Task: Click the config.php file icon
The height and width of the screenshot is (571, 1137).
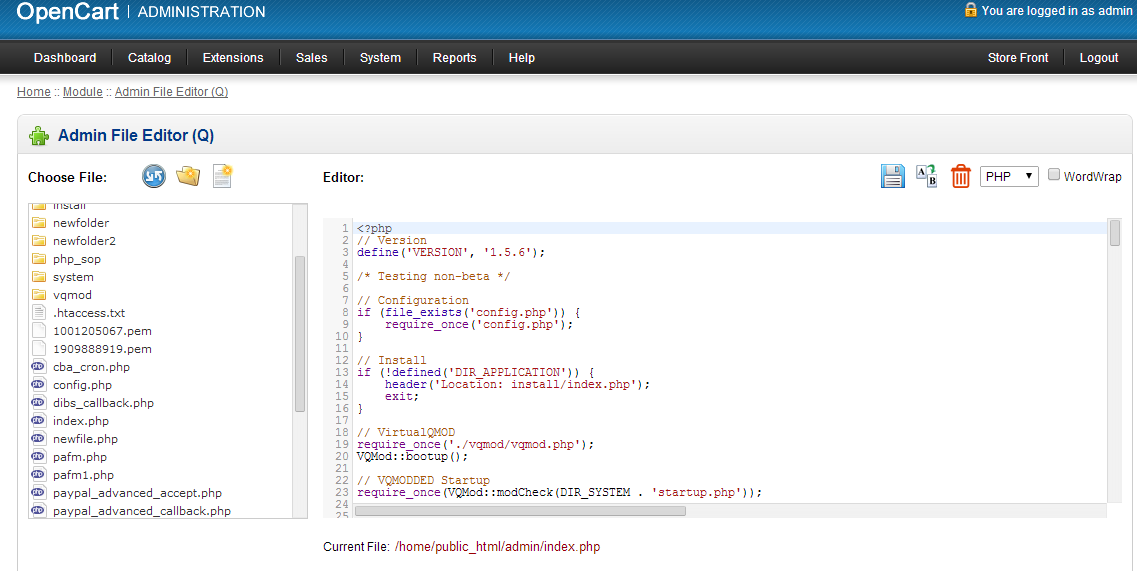Action: (38, 385)
